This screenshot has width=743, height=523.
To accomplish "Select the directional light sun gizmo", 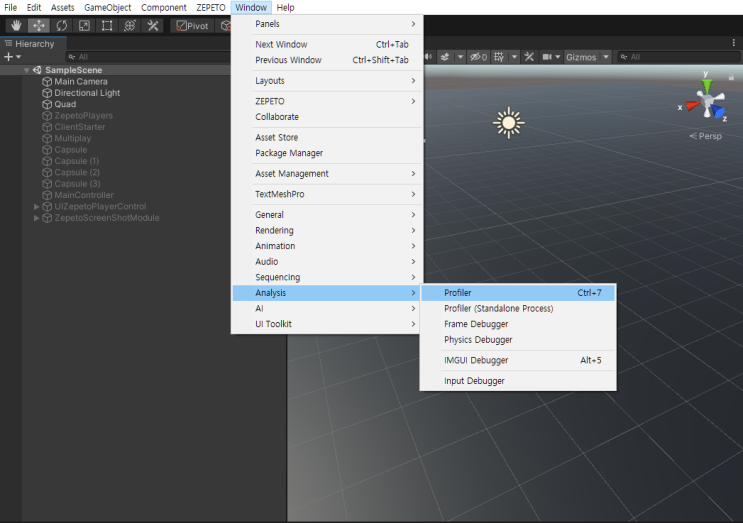I will [x=508, y=123].
